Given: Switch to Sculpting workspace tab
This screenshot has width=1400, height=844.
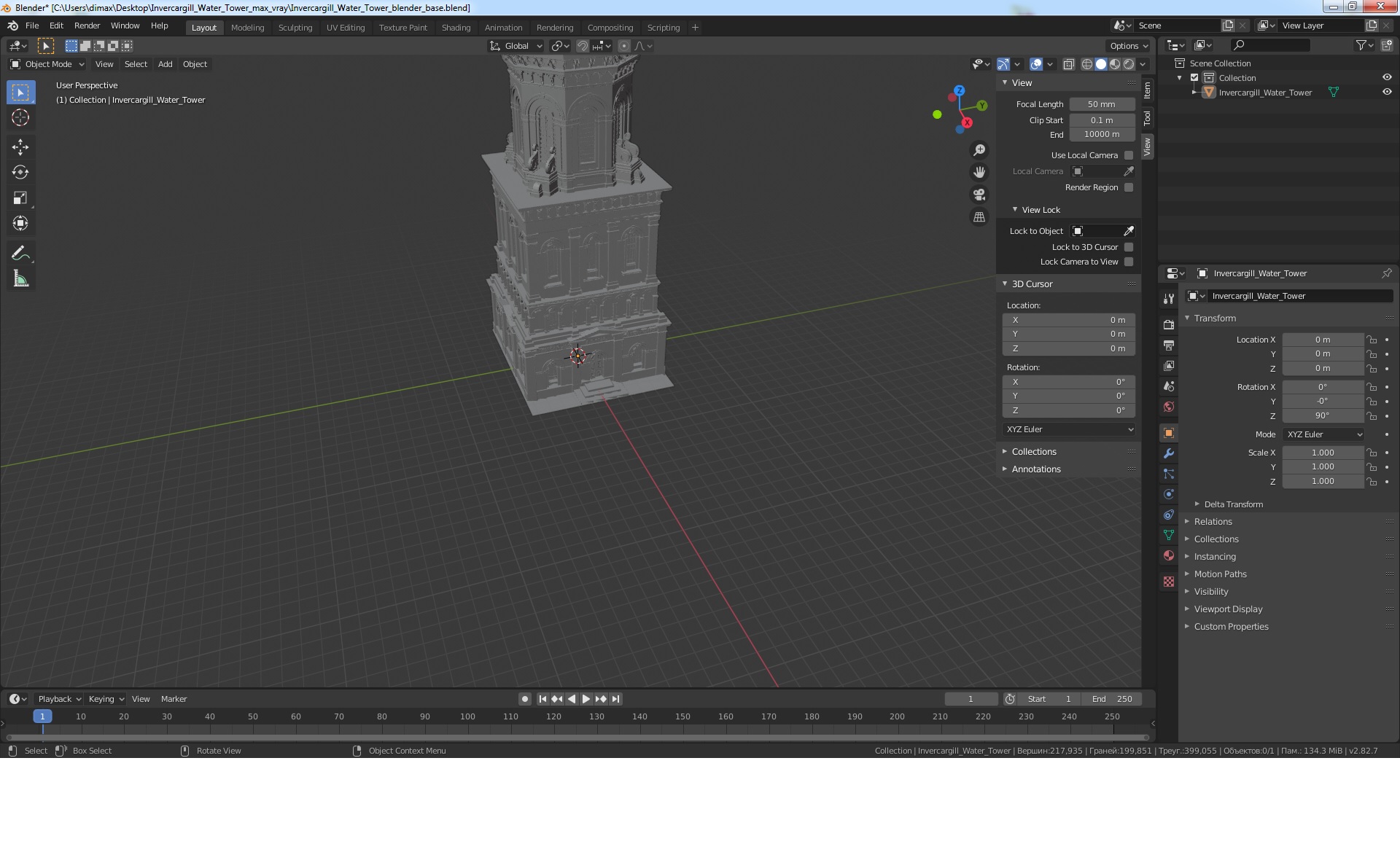Looking at the screenshot, I should (295, 28).
